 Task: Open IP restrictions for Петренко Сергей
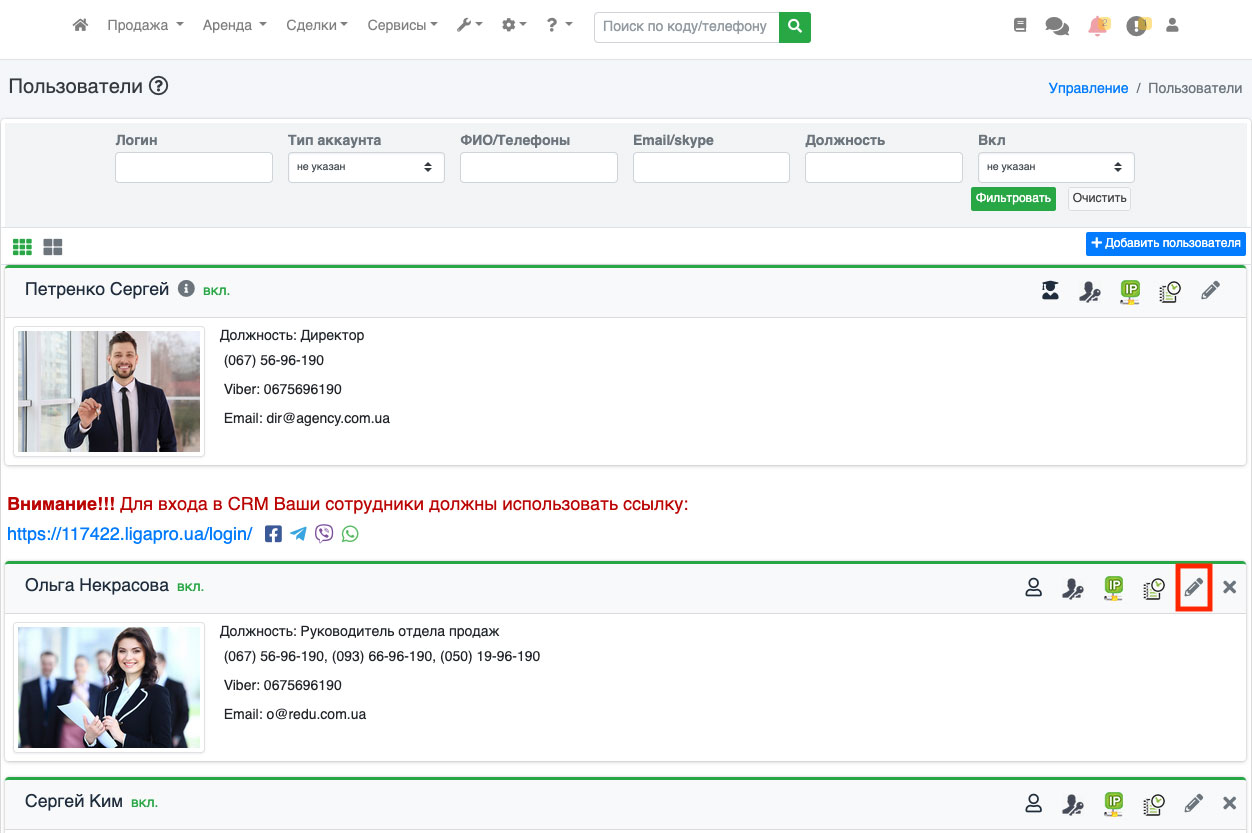[1130, 291]
